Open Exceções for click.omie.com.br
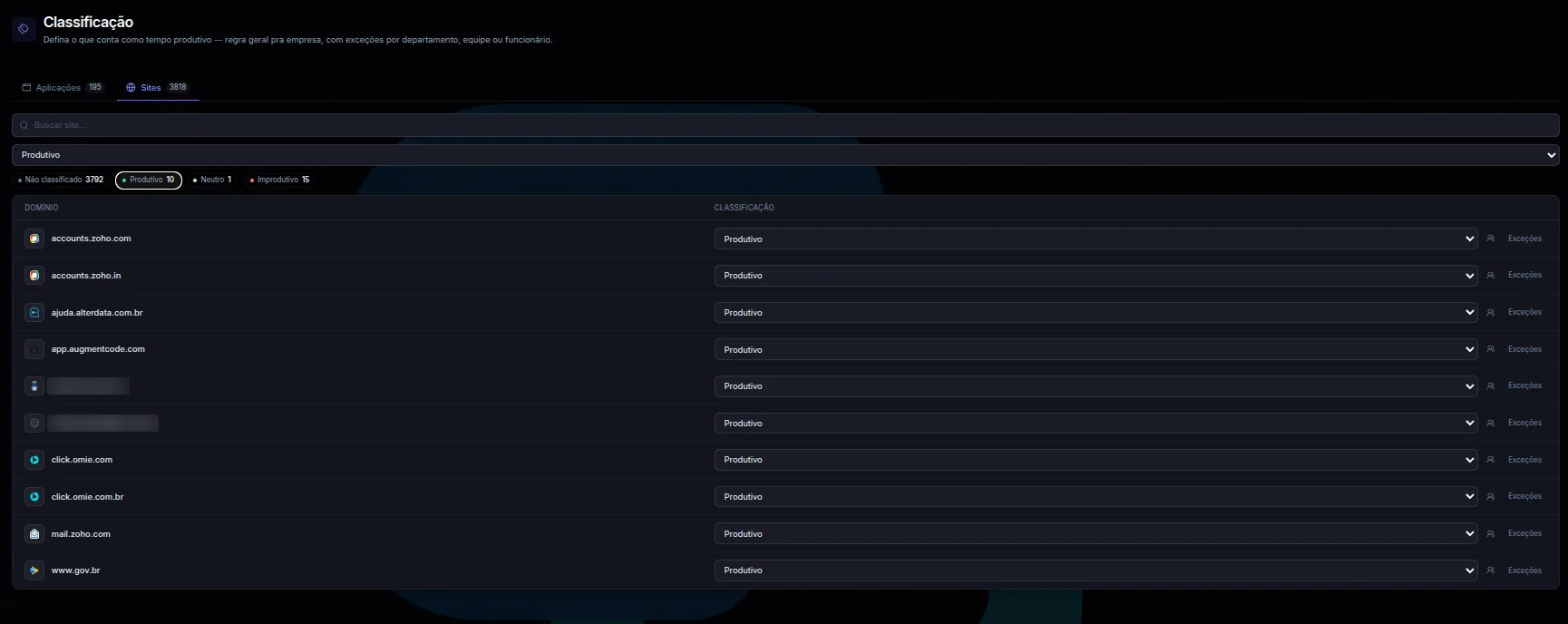1568x624 pixels. tap(1524, 496)
